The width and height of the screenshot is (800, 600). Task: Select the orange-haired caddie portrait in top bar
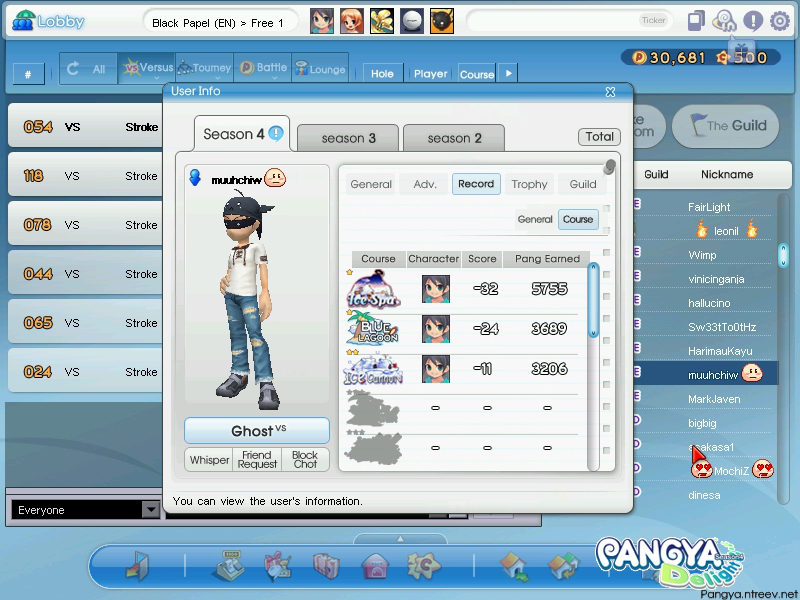click(x=352, y=21)
